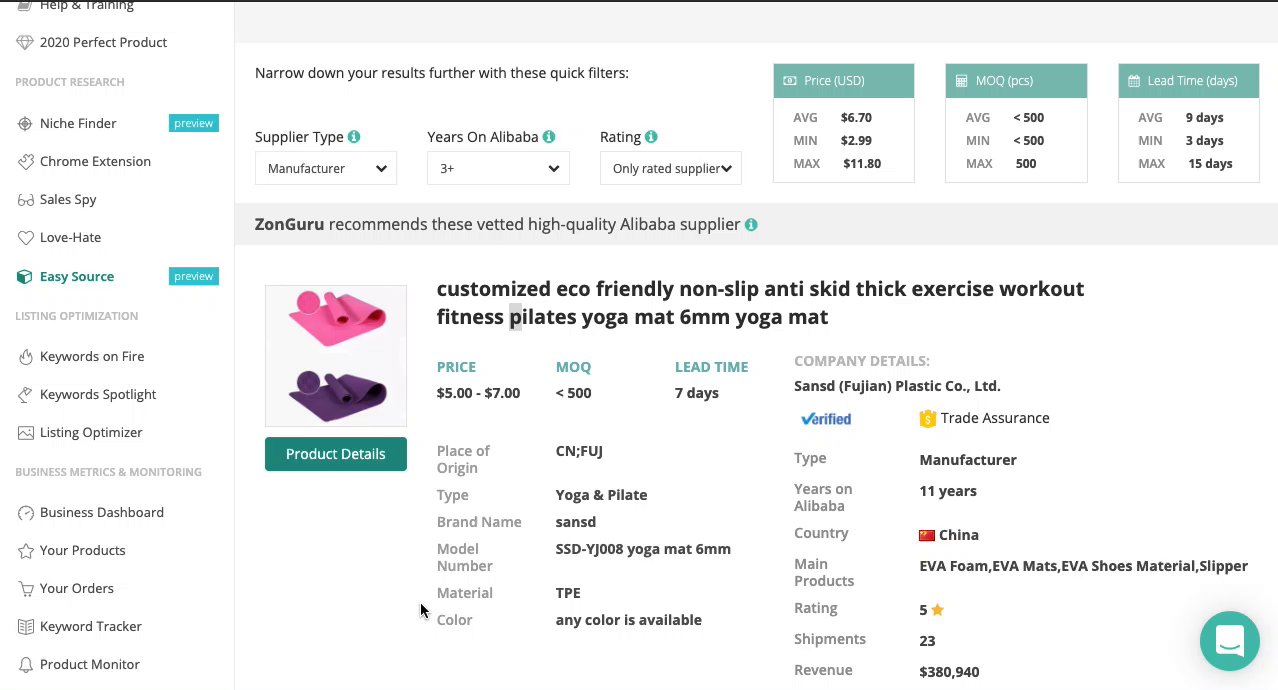Click the Sales Spy glasses icon
Viewport: 1278px width, 690px height.
click(25, 199)
